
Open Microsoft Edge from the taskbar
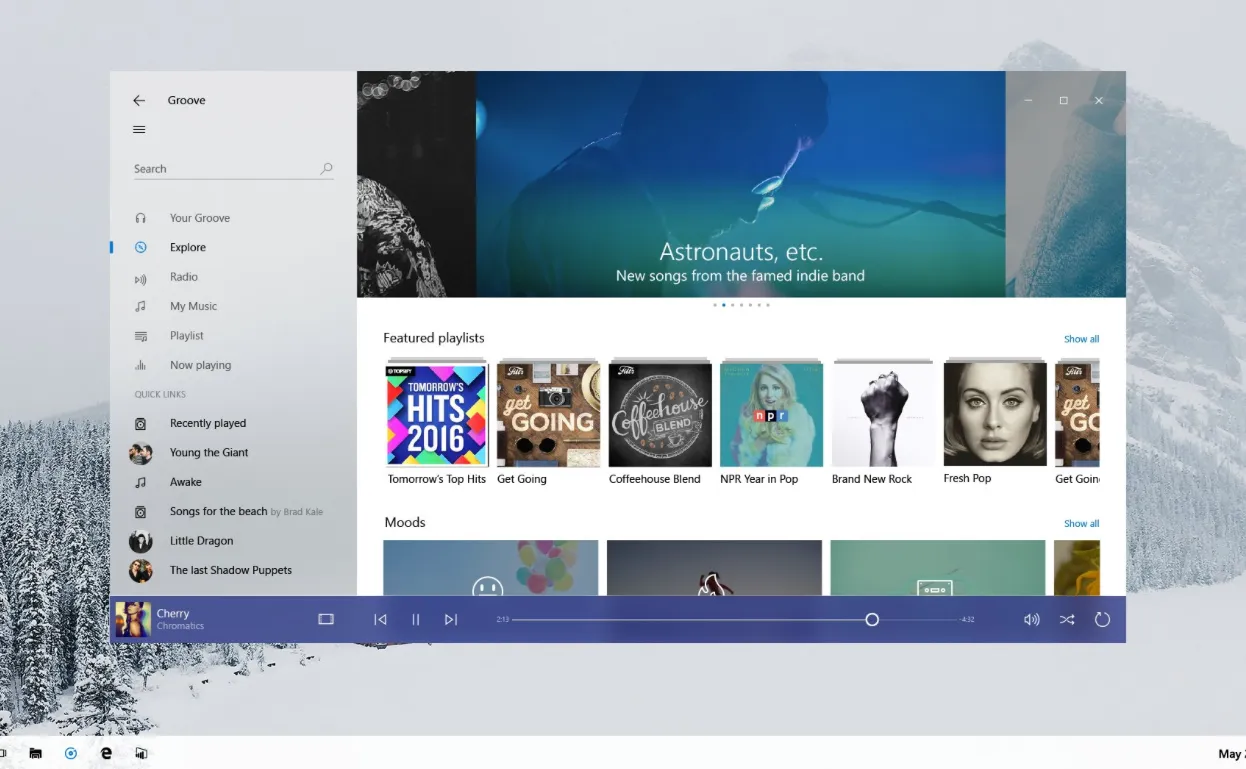(x=106, y=753)
